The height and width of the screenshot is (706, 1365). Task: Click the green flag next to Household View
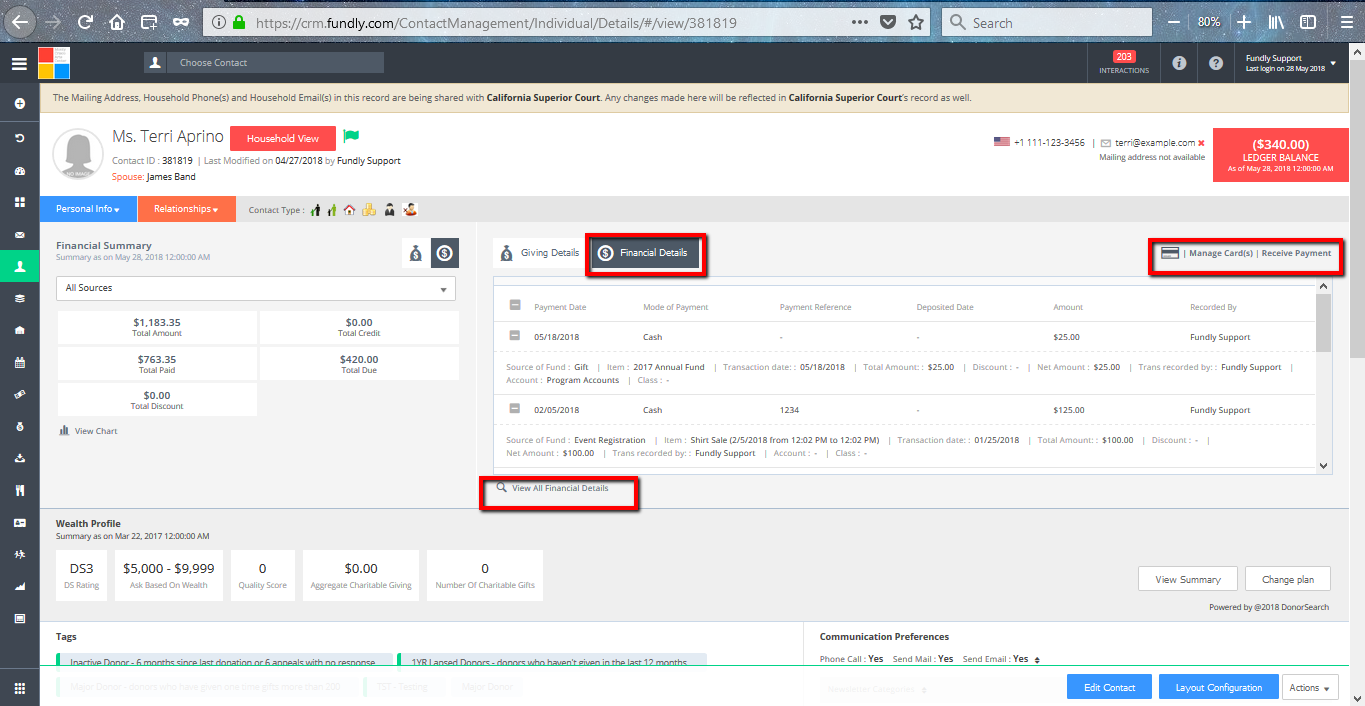351,136
